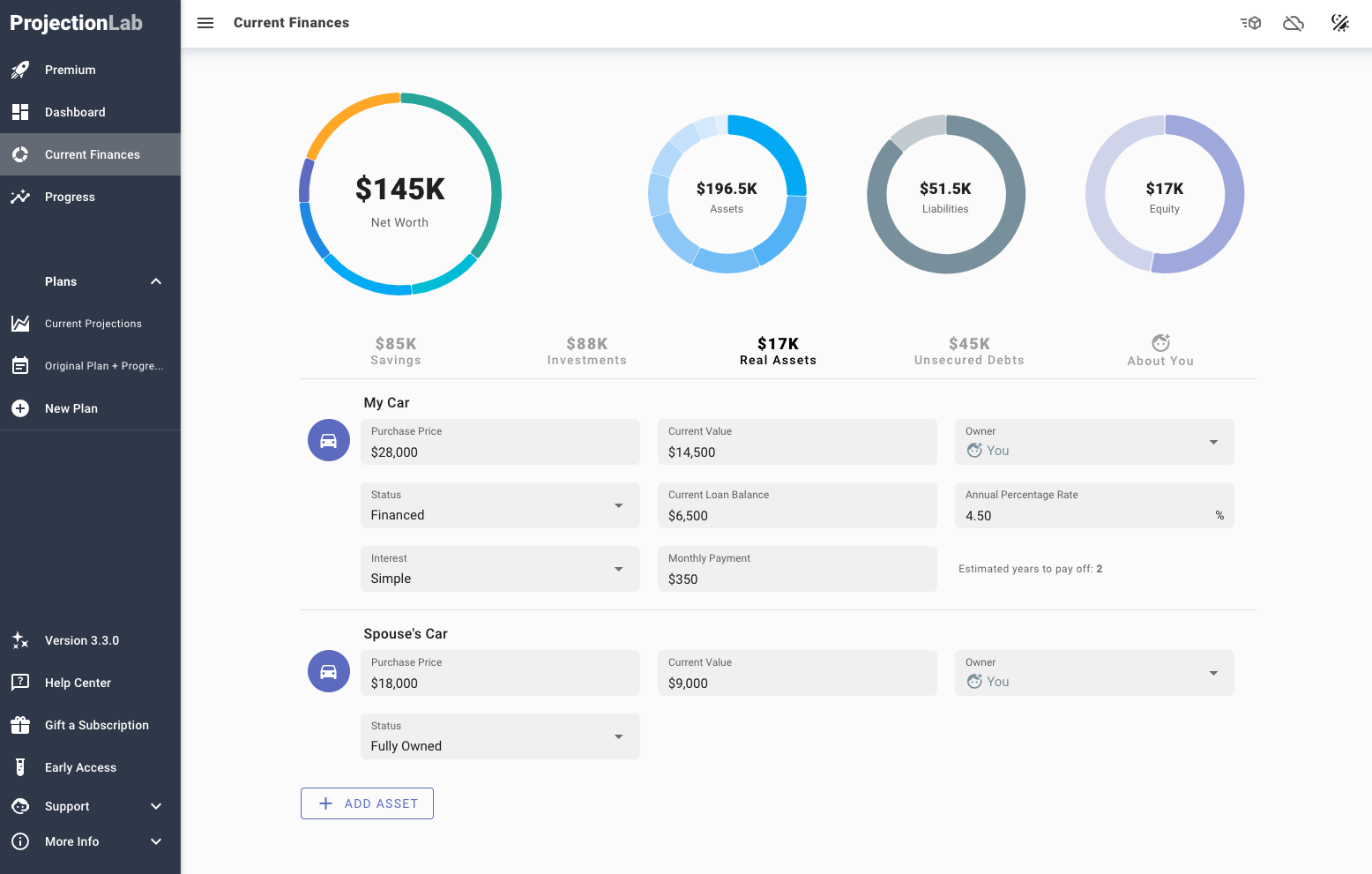
Task: Select the Dashboard icon in the sidebar
Action: (20, 111)
